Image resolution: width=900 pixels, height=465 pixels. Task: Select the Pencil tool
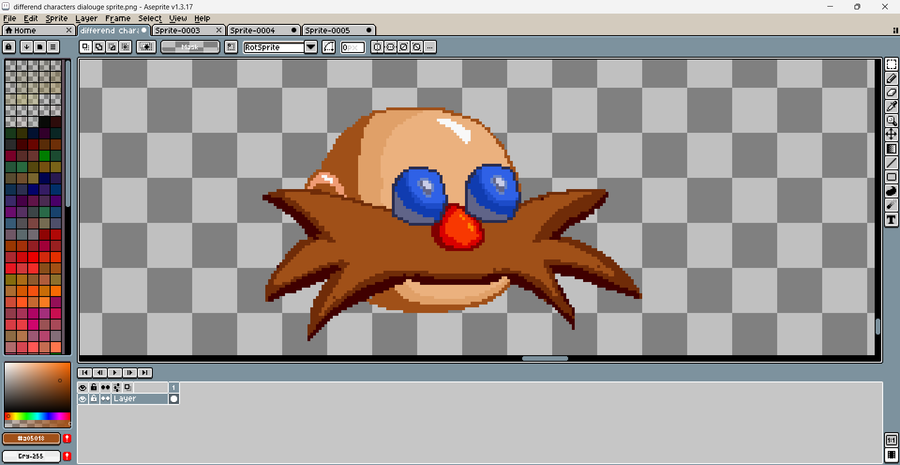click(x=891, y=78)
